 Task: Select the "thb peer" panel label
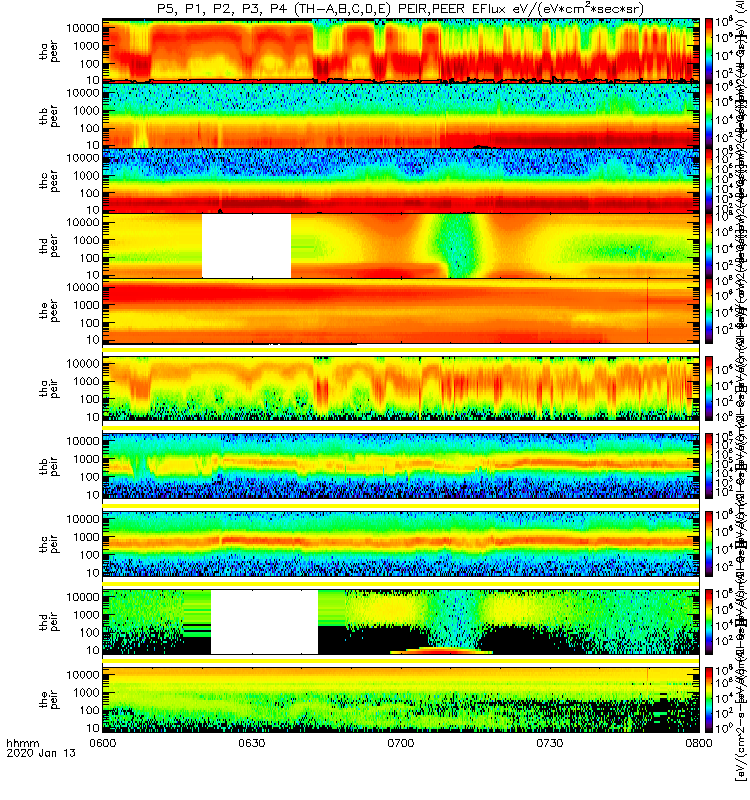point(49,116)
